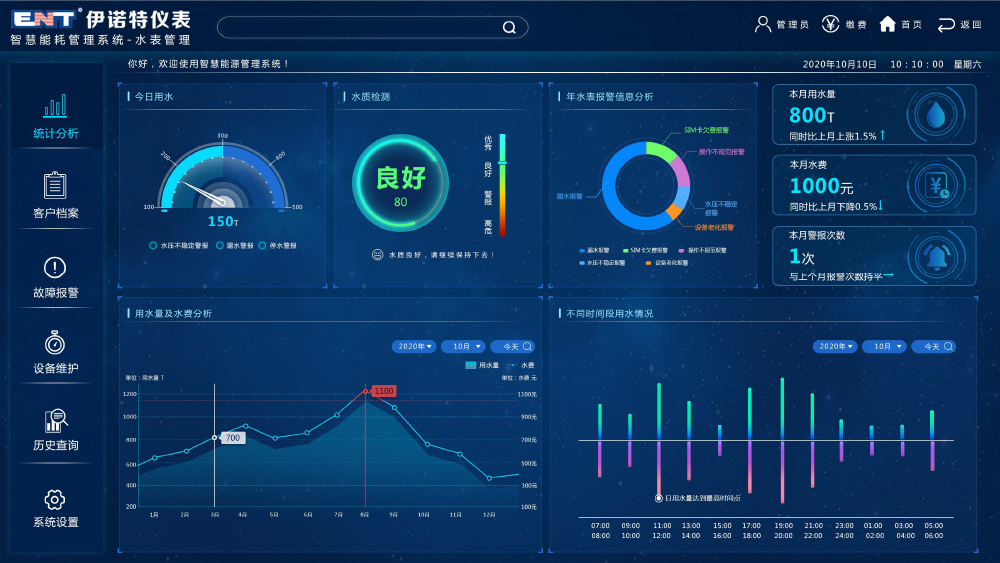This screenshot has width=1000, height=563.
Task: Expand 2020年 dropdown in 用水量及水费分析 panel
Action: pos(415,347)
